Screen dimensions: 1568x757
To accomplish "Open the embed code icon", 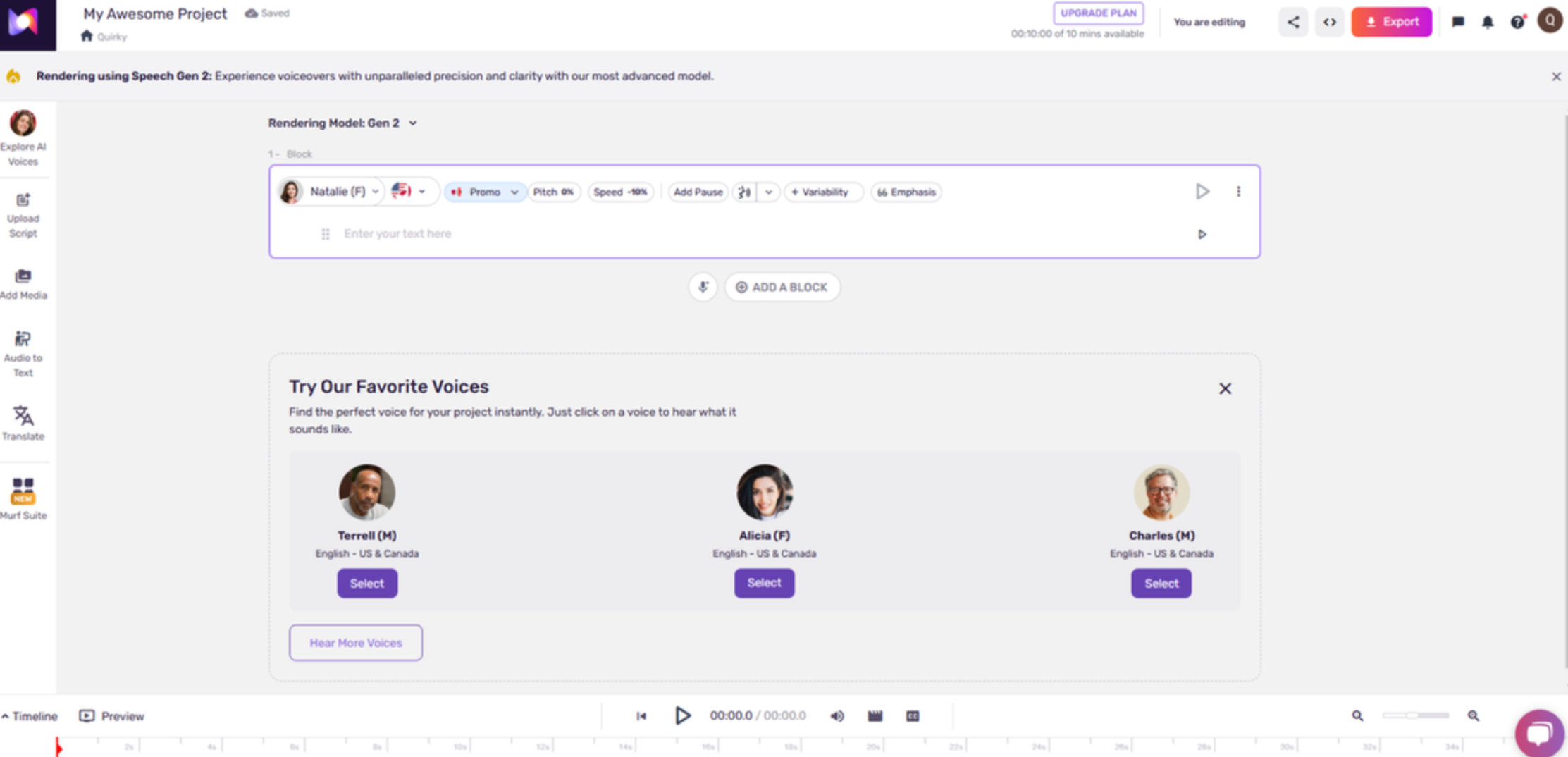I will pos(1330,22).
